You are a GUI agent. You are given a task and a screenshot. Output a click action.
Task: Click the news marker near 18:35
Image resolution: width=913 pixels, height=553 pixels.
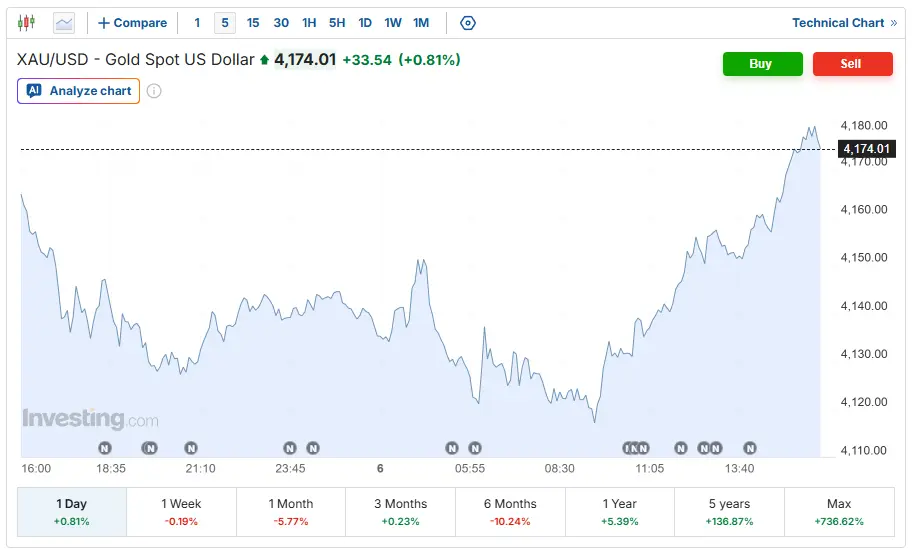coord(105,448)
